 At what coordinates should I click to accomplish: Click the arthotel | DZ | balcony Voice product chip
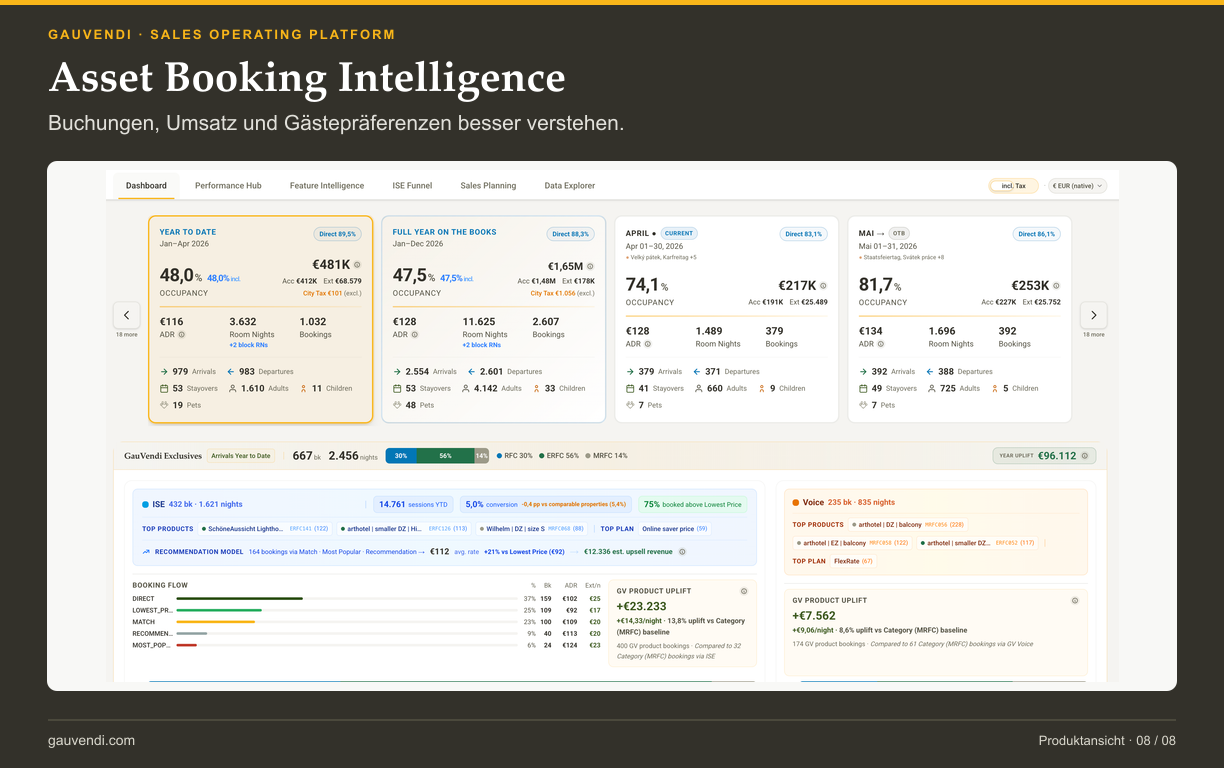[908, 524]
